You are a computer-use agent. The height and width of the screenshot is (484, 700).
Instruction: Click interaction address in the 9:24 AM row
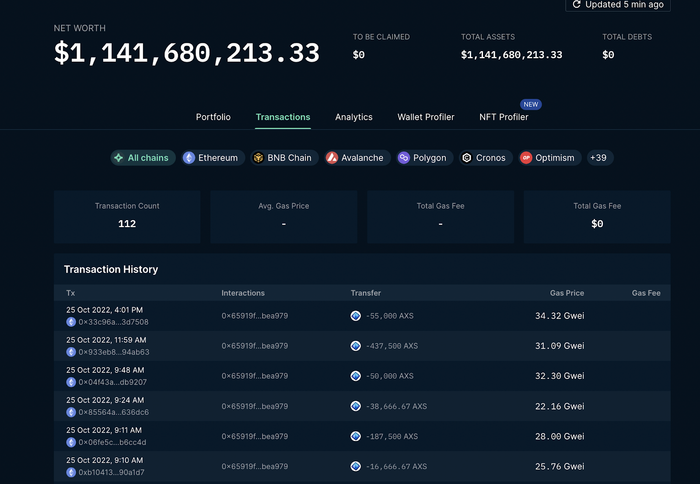(x=254, y=406)
